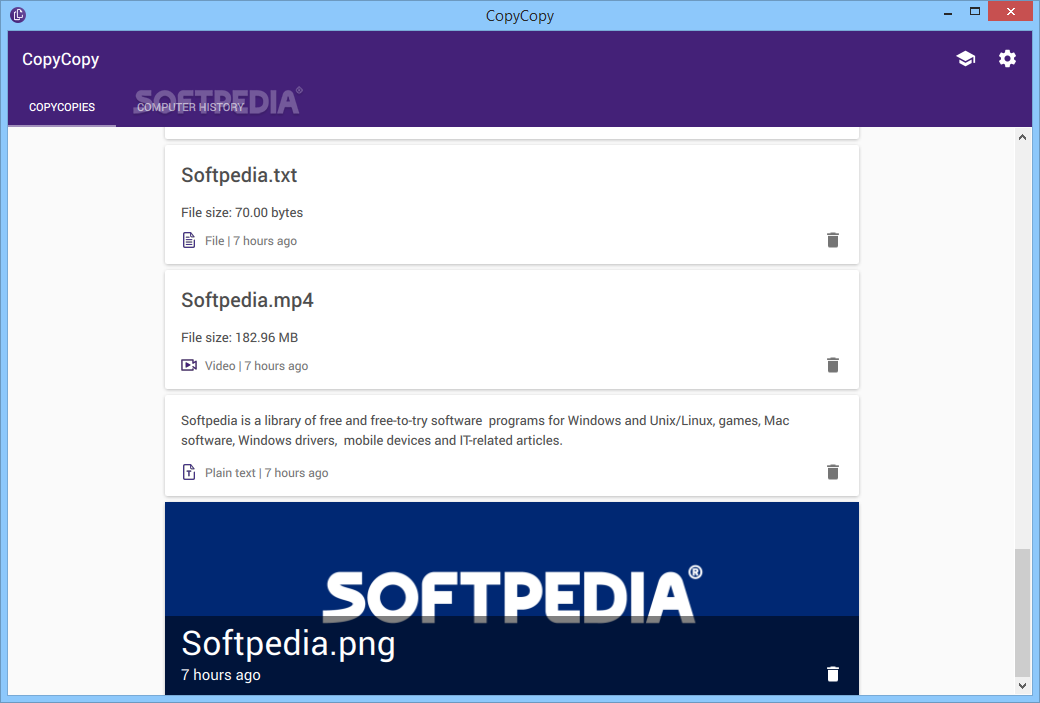Open the tutorial graduation cap icon
The width and height of the screenshot is (1040, 703).
pos(966,59)
